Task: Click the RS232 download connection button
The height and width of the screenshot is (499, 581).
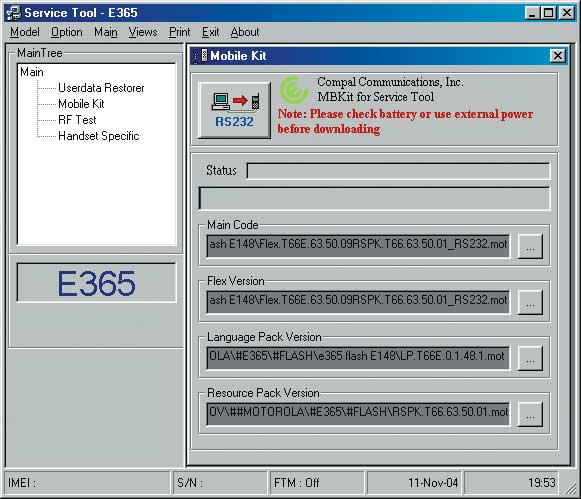Action: pyautogui.click(x=234, y=110)
